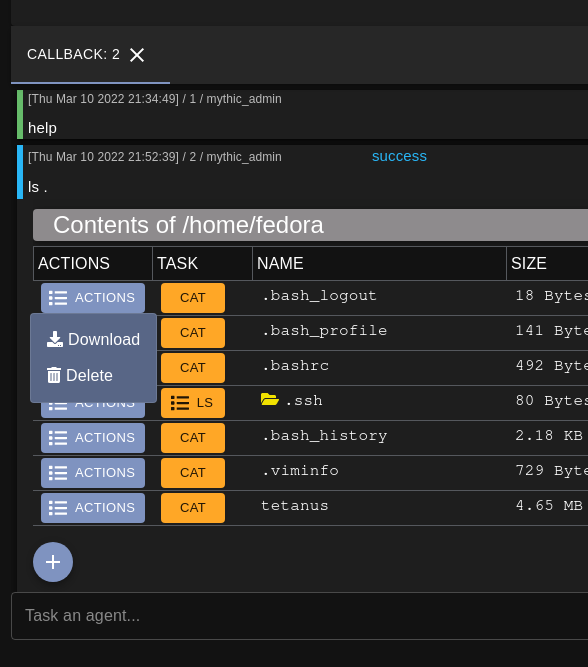Click the 4.65 MB size value
The height and width of the screenshot is (667, 588).
549,505
